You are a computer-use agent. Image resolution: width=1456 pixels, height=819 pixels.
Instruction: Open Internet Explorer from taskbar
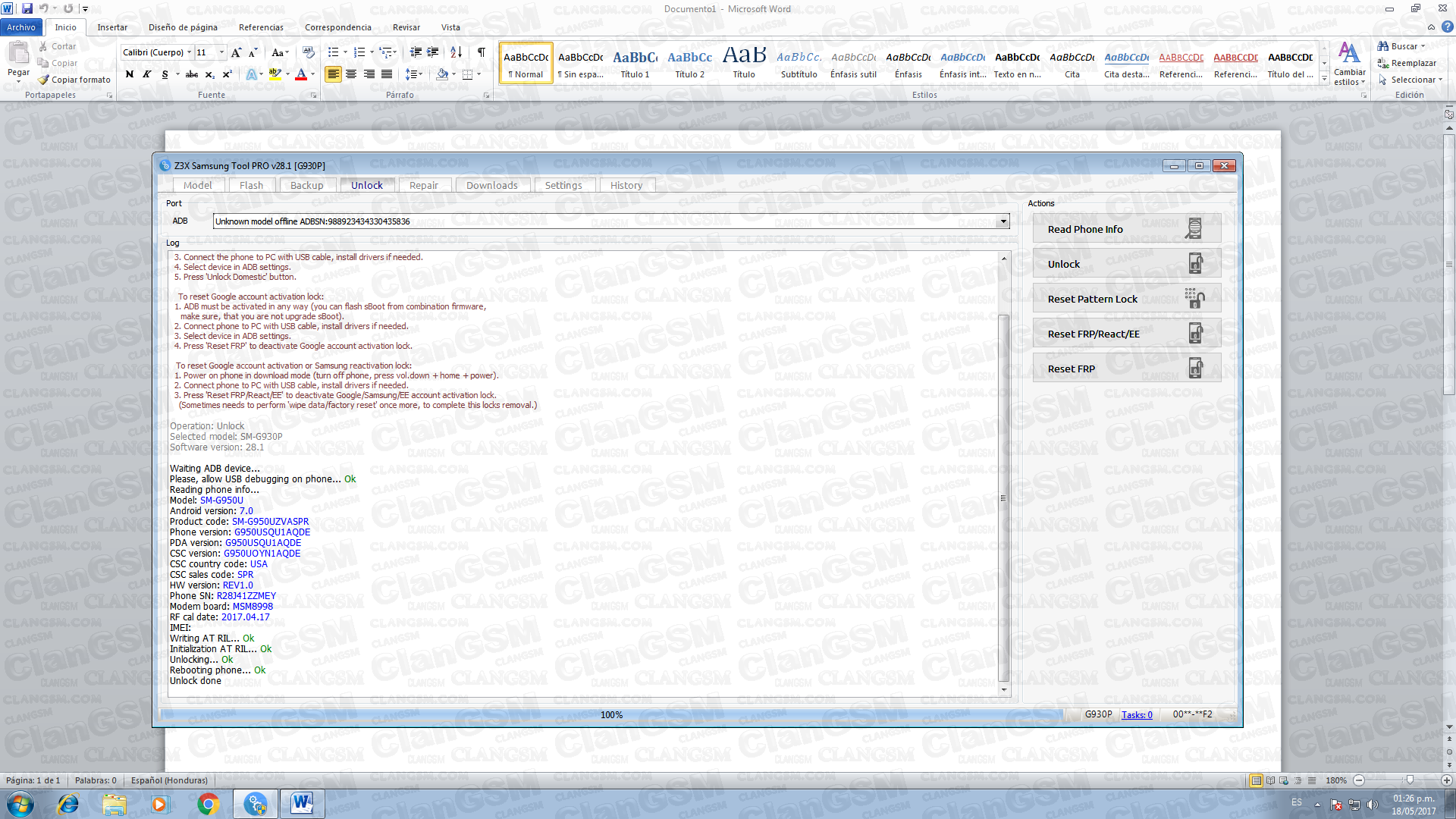[x=68, y=804]
